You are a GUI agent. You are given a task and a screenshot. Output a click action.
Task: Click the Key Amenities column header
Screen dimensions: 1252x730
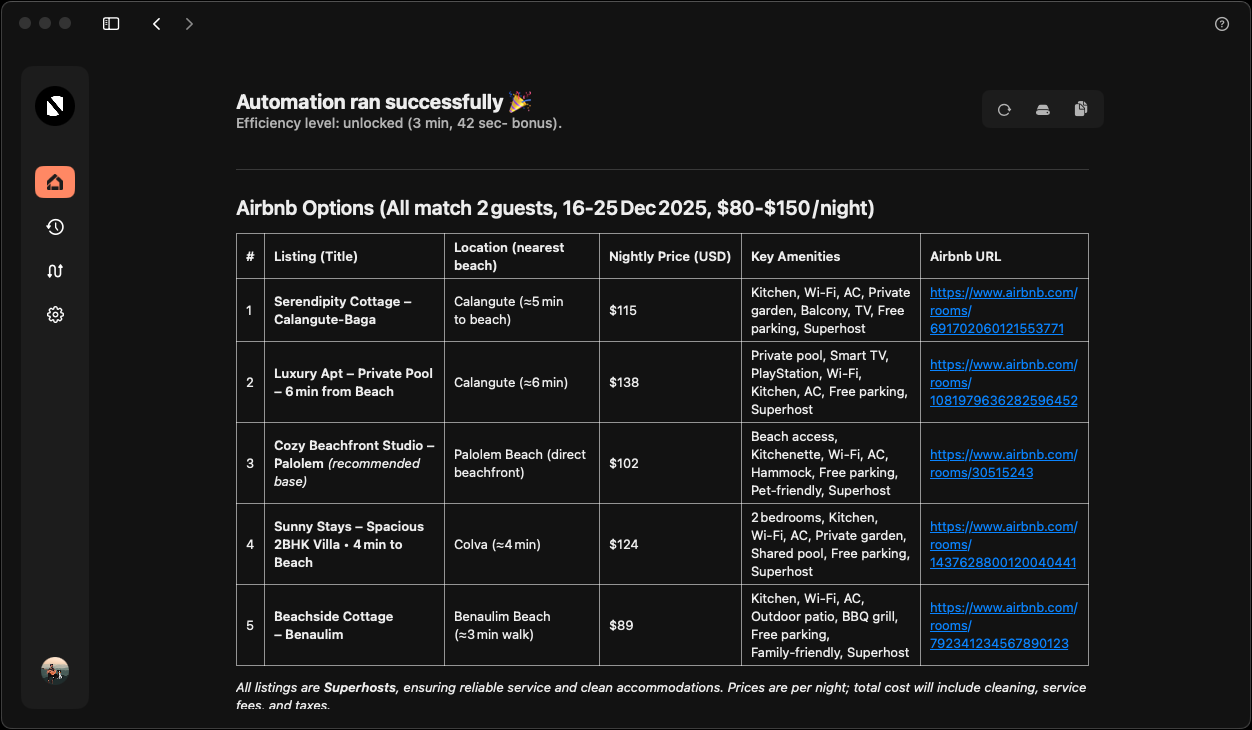click(x=795, y=256)
